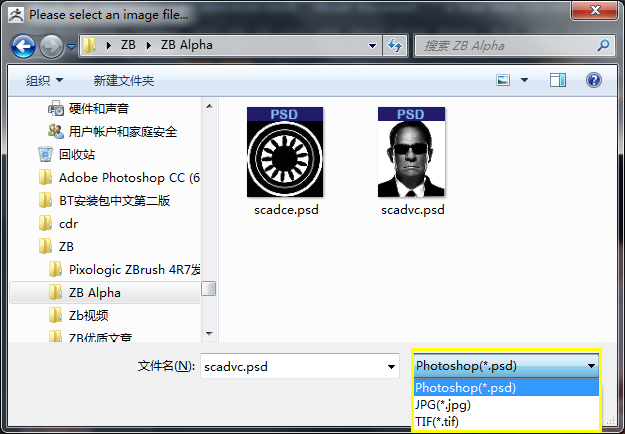Expand the arrow before ZB Alpha breadcrumb
This screenshot has width=625, height=434.
149,45
